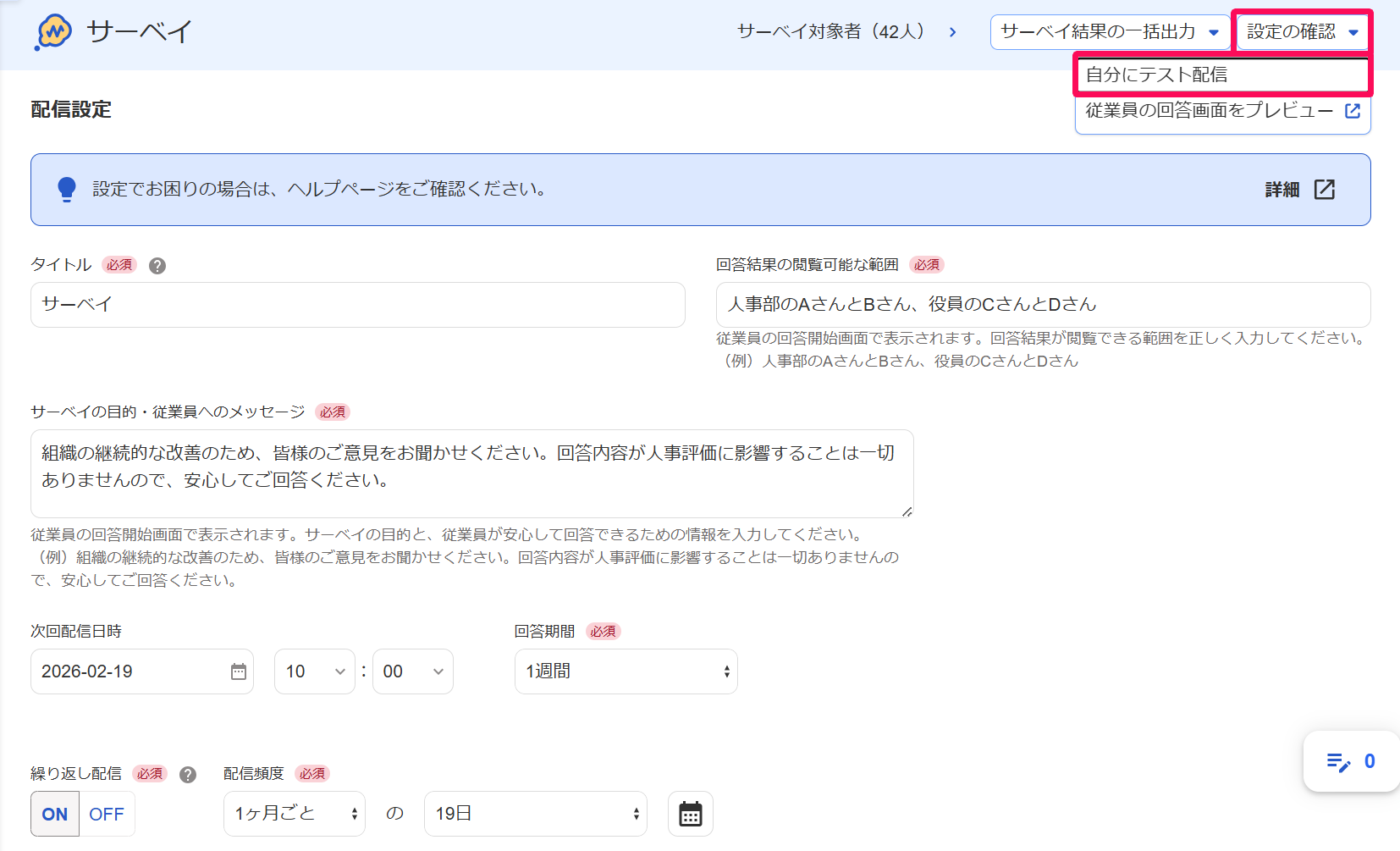Image resolution: width=1400 pixels, height=851 pixels.
Task: Click the textarea resize handle
Action: click(x=907, y=511)
